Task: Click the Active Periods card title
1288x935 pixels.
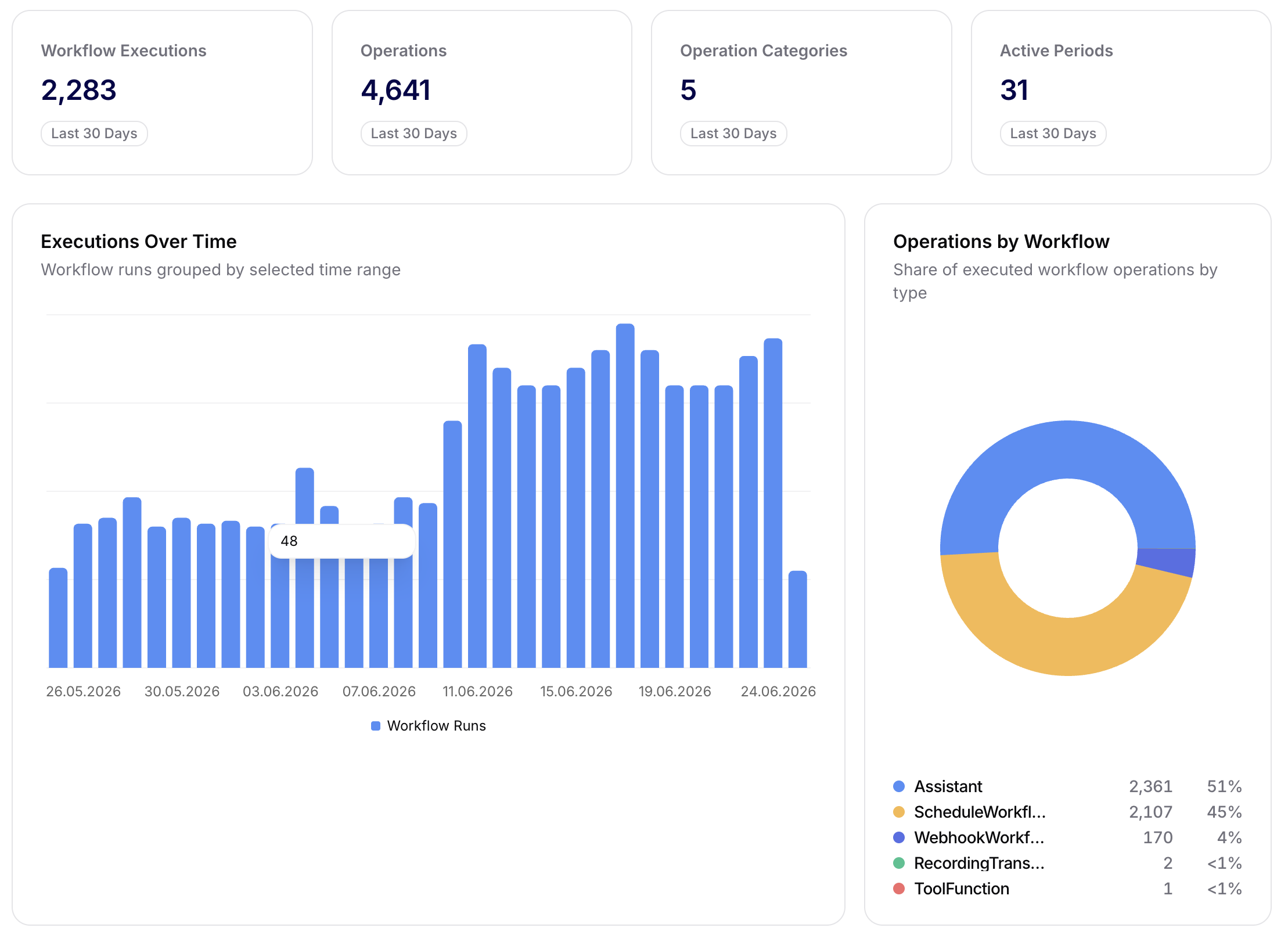Action: point(1056,51)
